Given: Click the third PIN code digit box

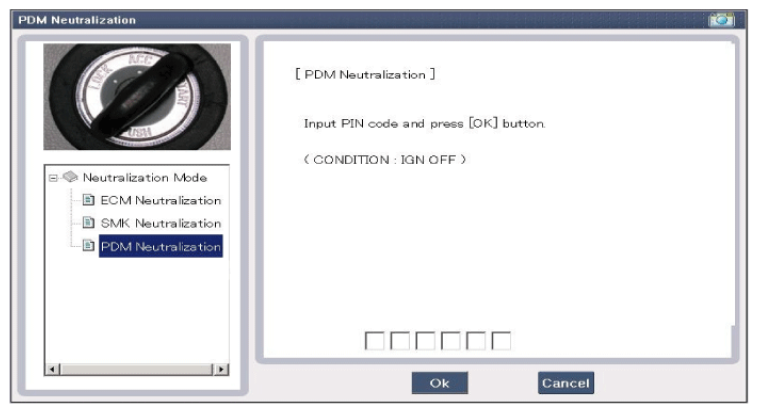Looking at the screenshot, I should 425,341.
